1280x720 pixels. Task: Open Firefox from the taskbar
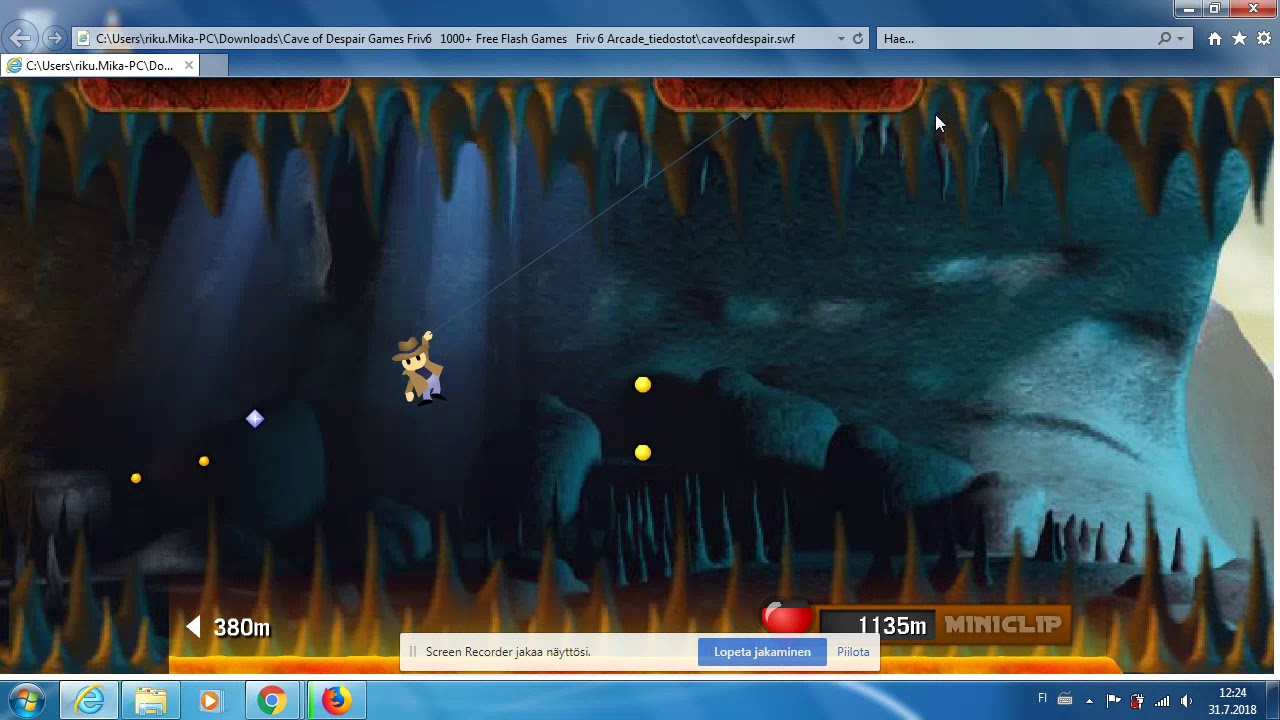point(336,701)
